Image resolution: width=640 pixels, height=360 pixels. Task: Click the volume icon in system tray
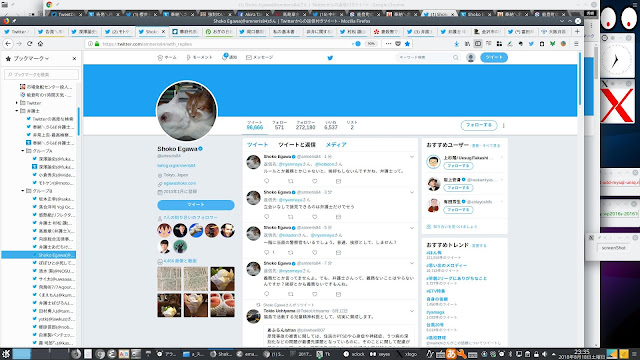coord(544,354)
